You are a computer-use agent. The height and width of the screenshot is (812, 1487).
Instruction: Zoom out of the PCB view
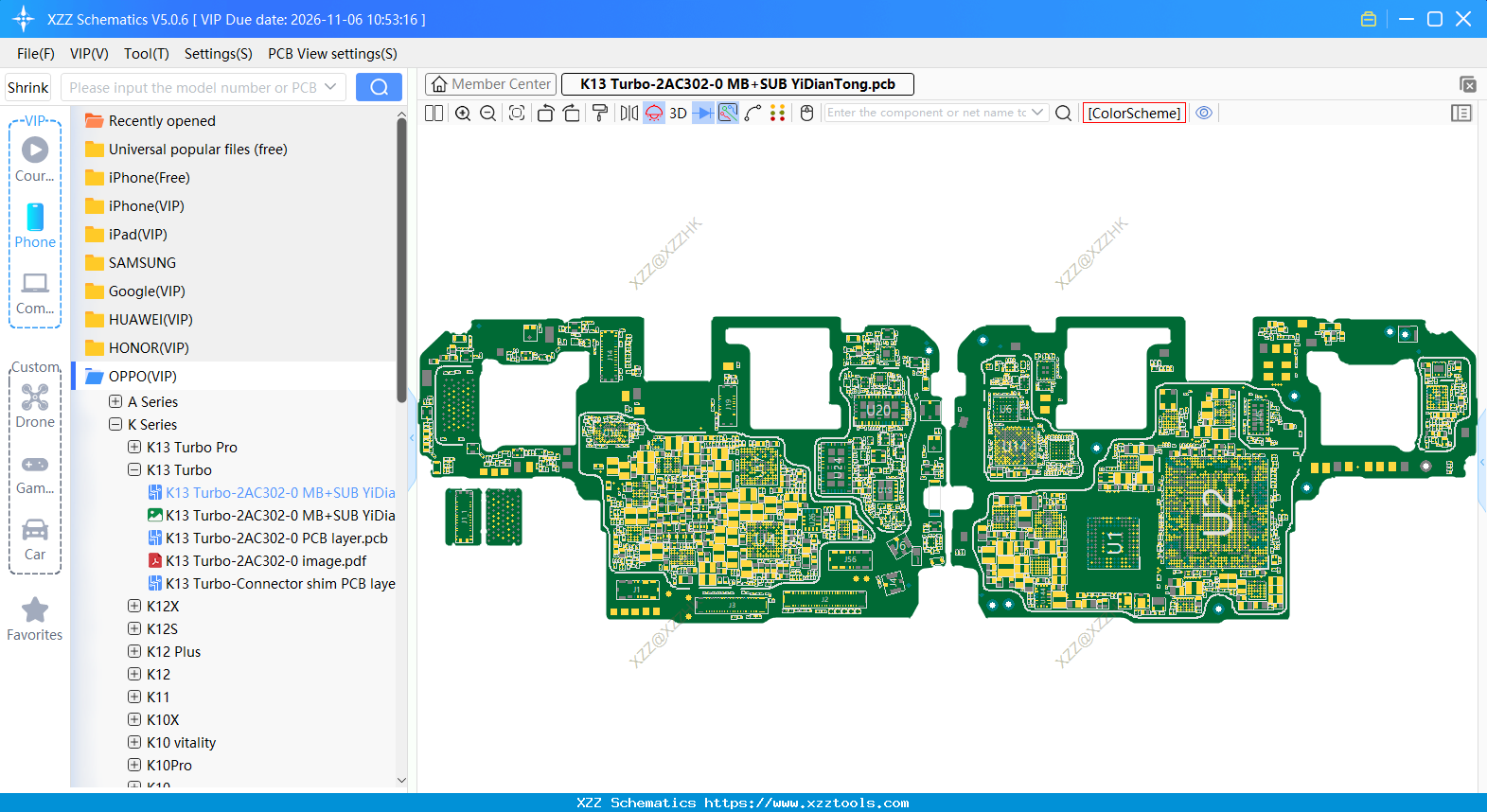[x=488, y=113]
